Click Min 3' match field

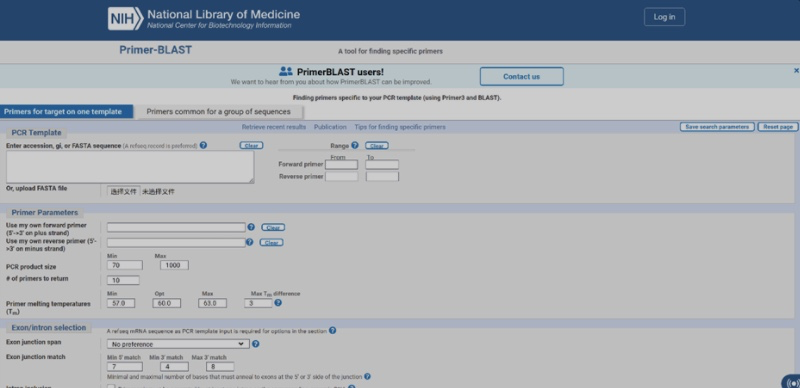tap(174, 367)
